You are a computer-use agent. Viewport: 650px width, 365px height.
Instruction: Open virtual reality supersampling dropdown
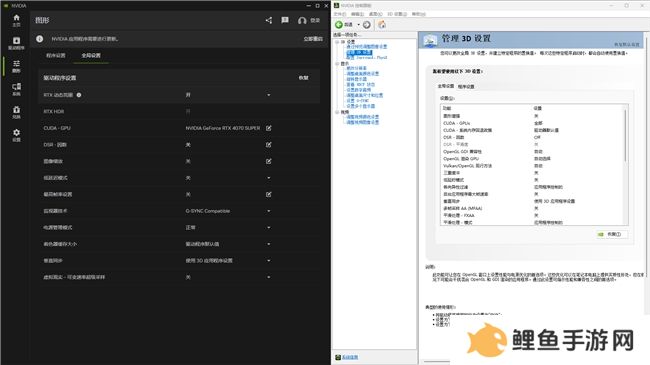[x=269, y=277]
